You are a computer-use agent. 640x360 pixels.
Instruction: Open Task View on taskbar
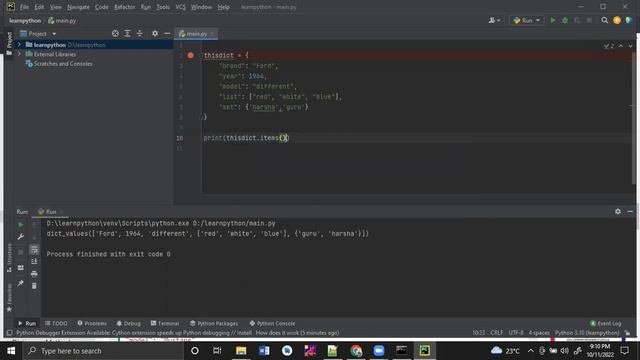217,351
